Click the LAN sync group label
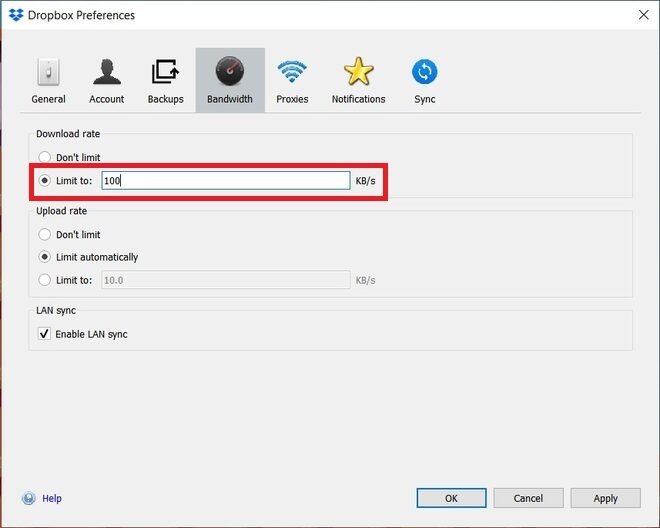 (x=56, y=310)
